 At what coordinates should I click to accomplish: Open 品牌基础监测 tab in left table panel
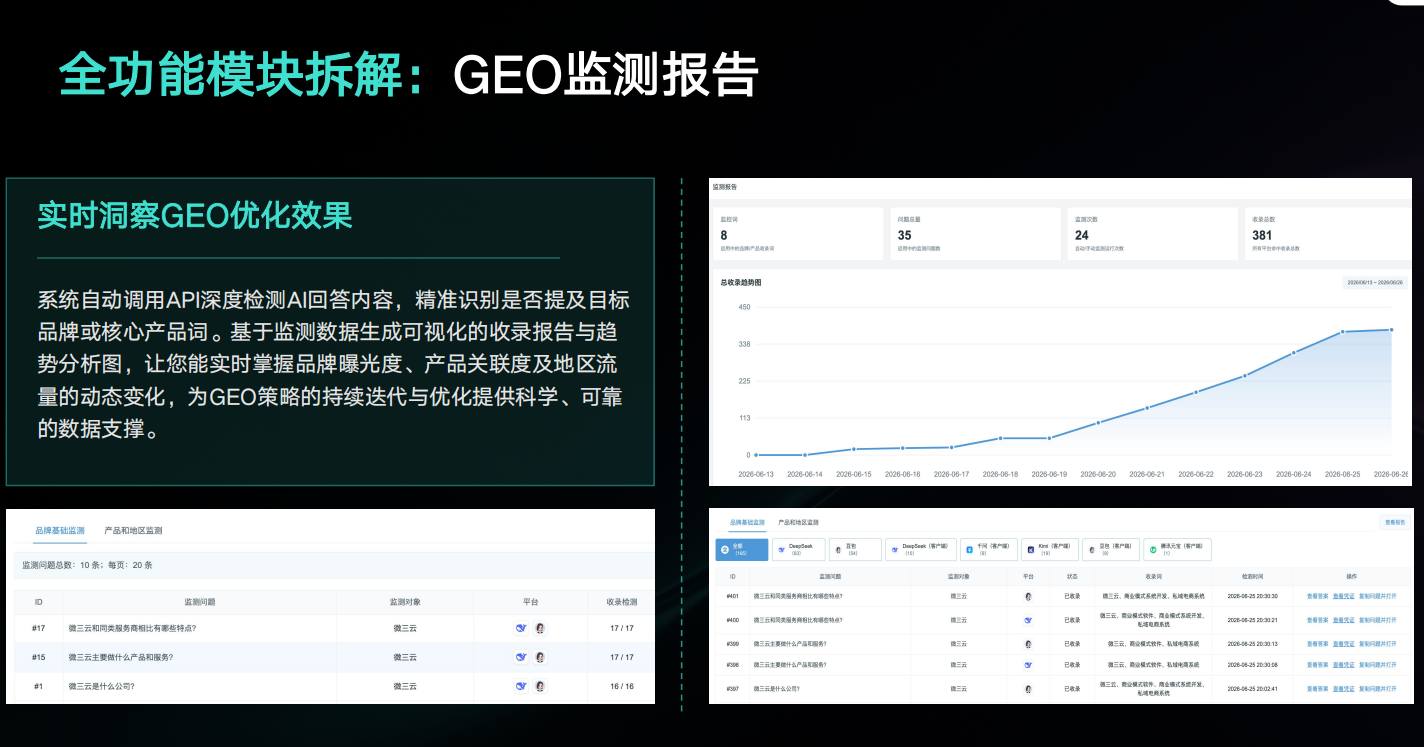click(x=61, y=530)
